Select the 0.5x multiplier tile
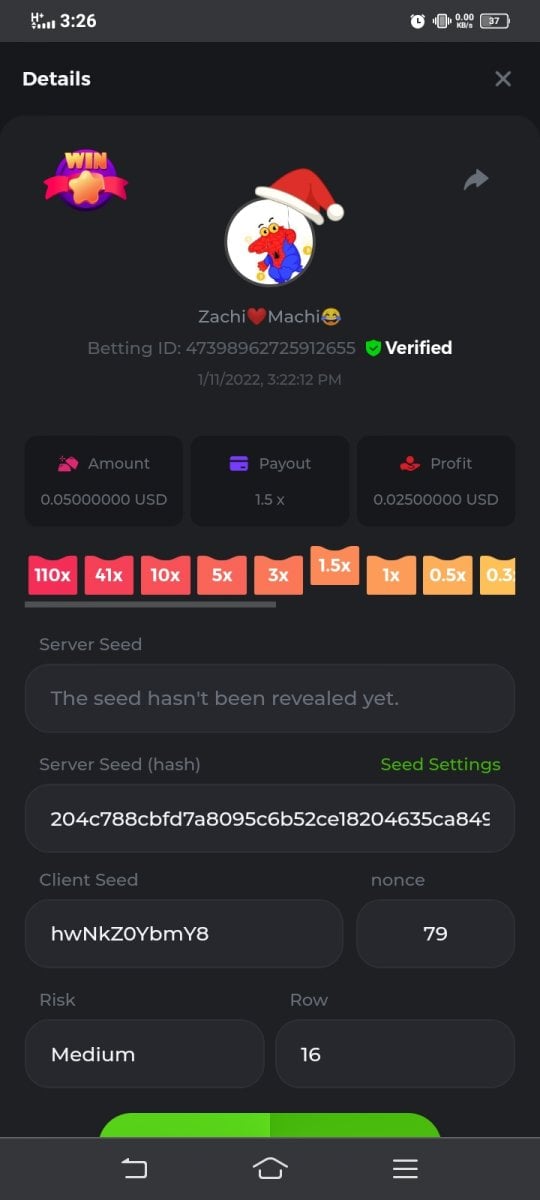Screen dimensions: 540x1200 click(447, 575)
